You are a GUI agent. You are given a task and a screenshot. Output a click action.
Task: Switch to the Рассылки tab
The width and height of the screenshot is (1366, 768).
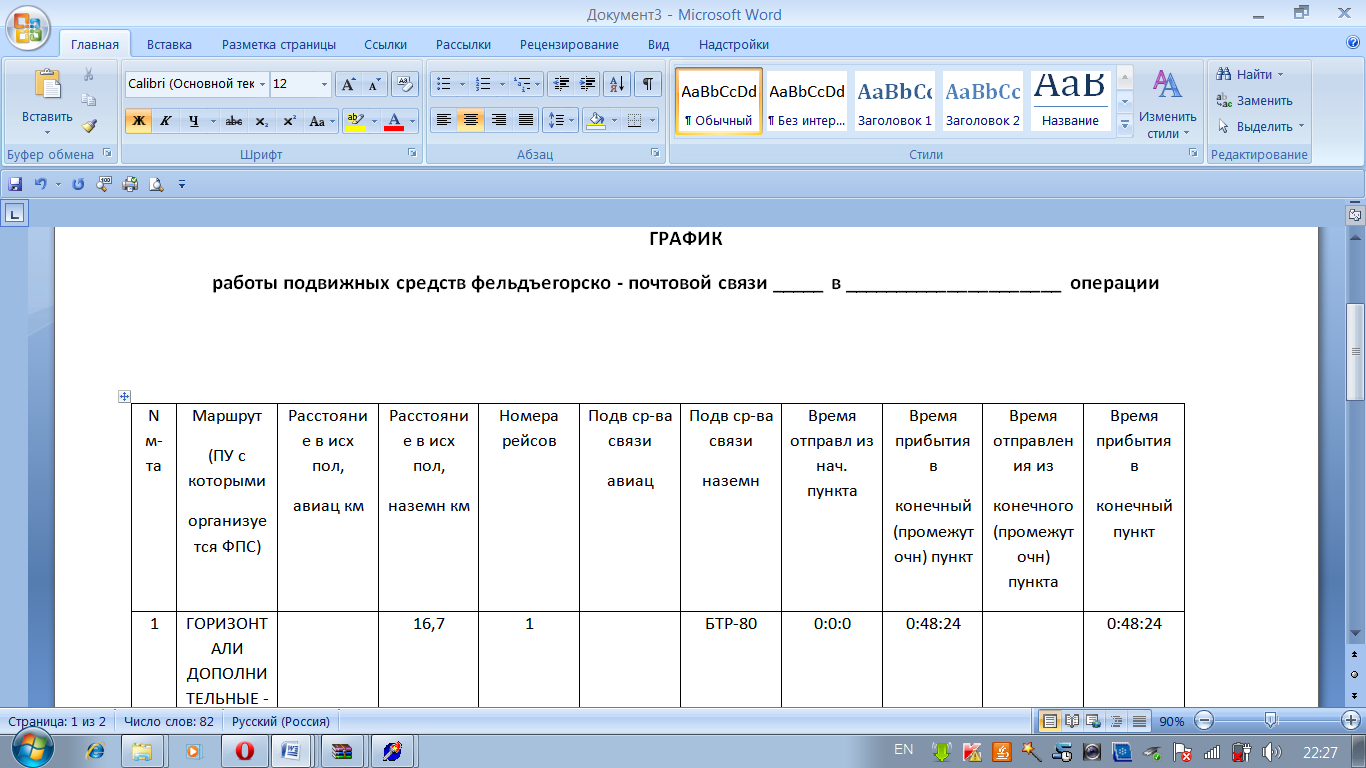click(463, 44)
